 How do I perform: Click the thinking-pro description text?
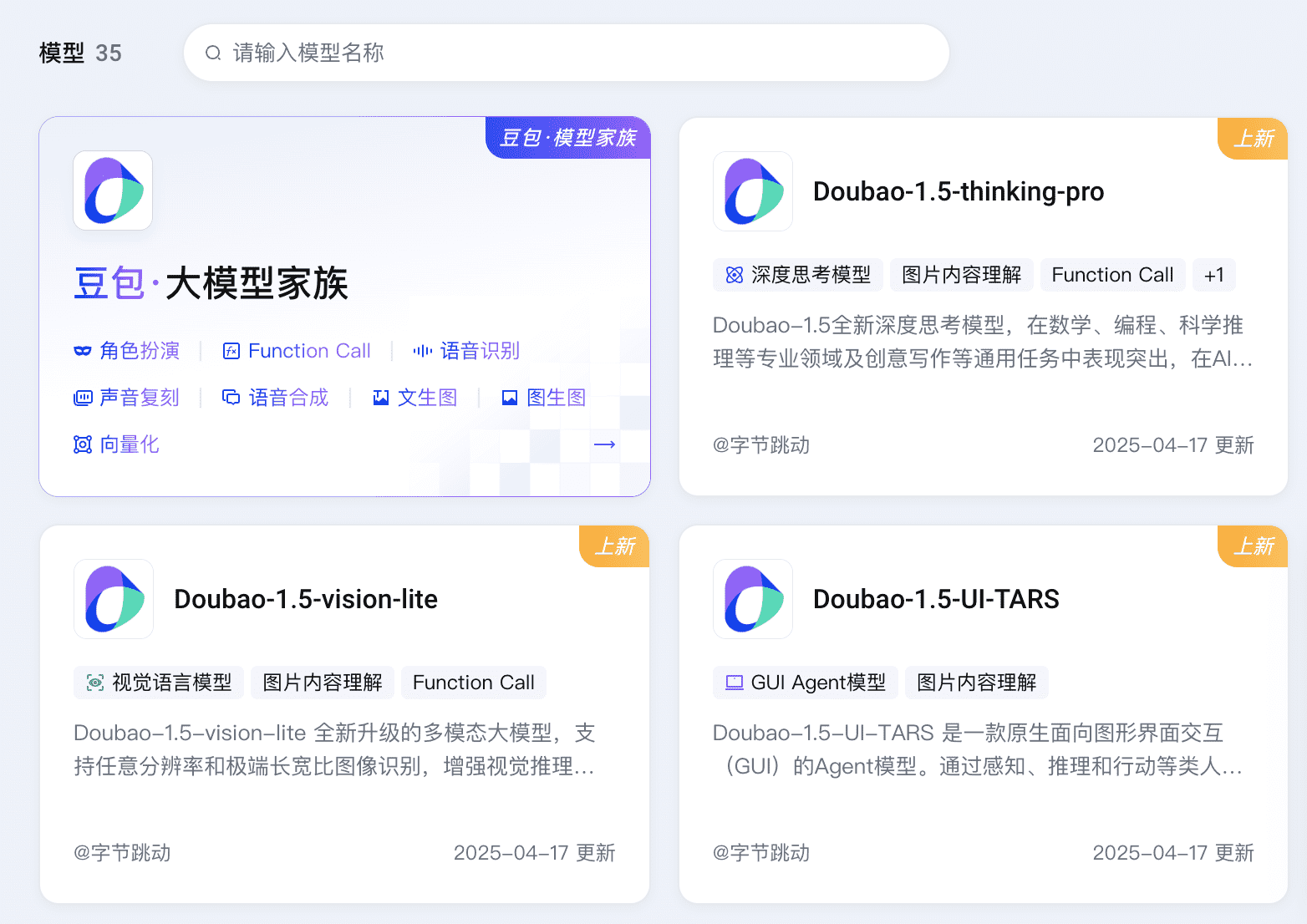point(983,342)
